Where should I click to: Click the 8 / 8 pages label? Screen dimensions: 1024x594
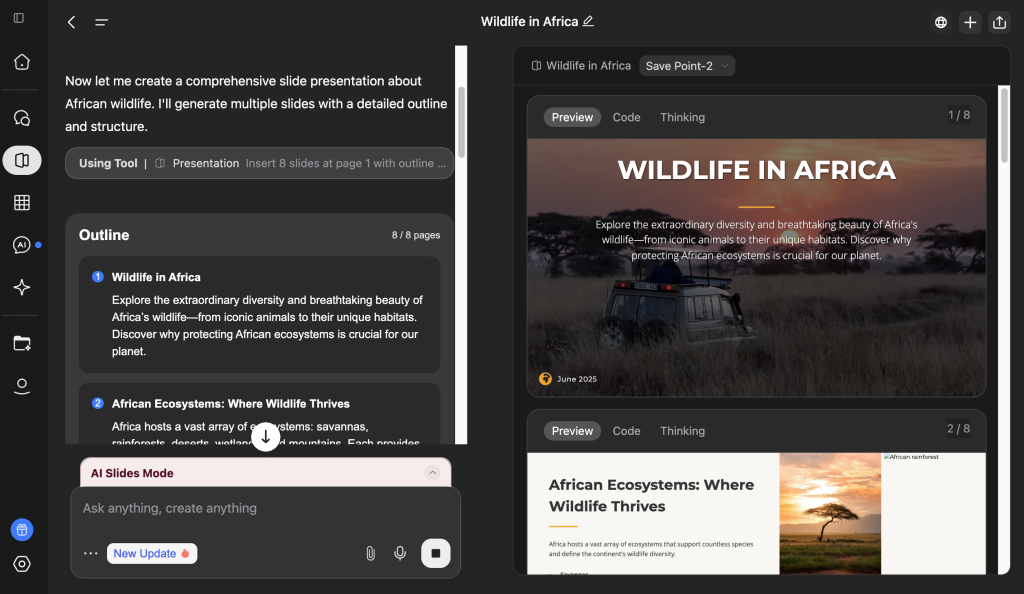click(415, 235)
